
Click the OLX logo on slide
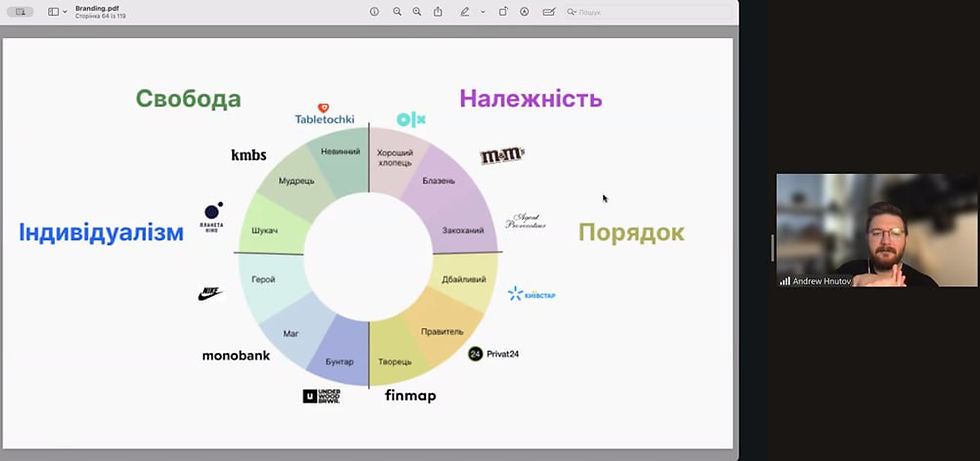pos(411,119)
